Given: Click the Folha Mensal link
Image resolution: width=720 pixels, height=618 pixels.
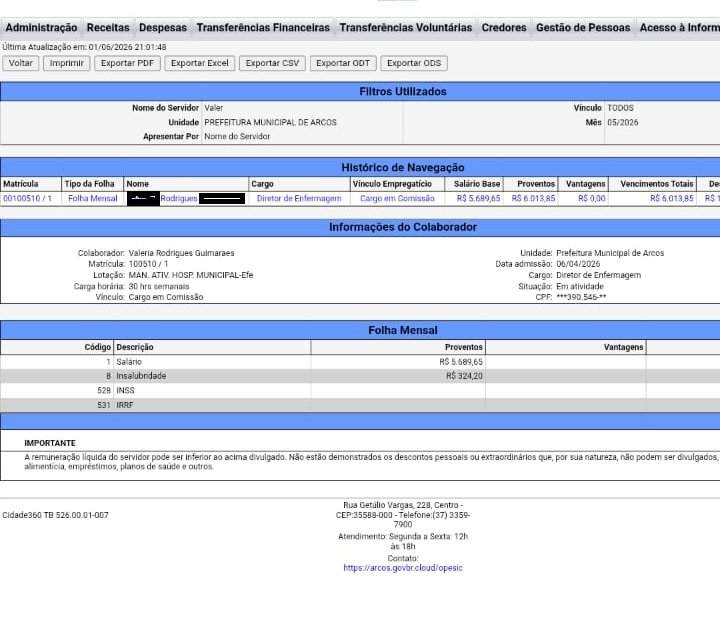Looking at the screenshot, I should tap(93, 198).
